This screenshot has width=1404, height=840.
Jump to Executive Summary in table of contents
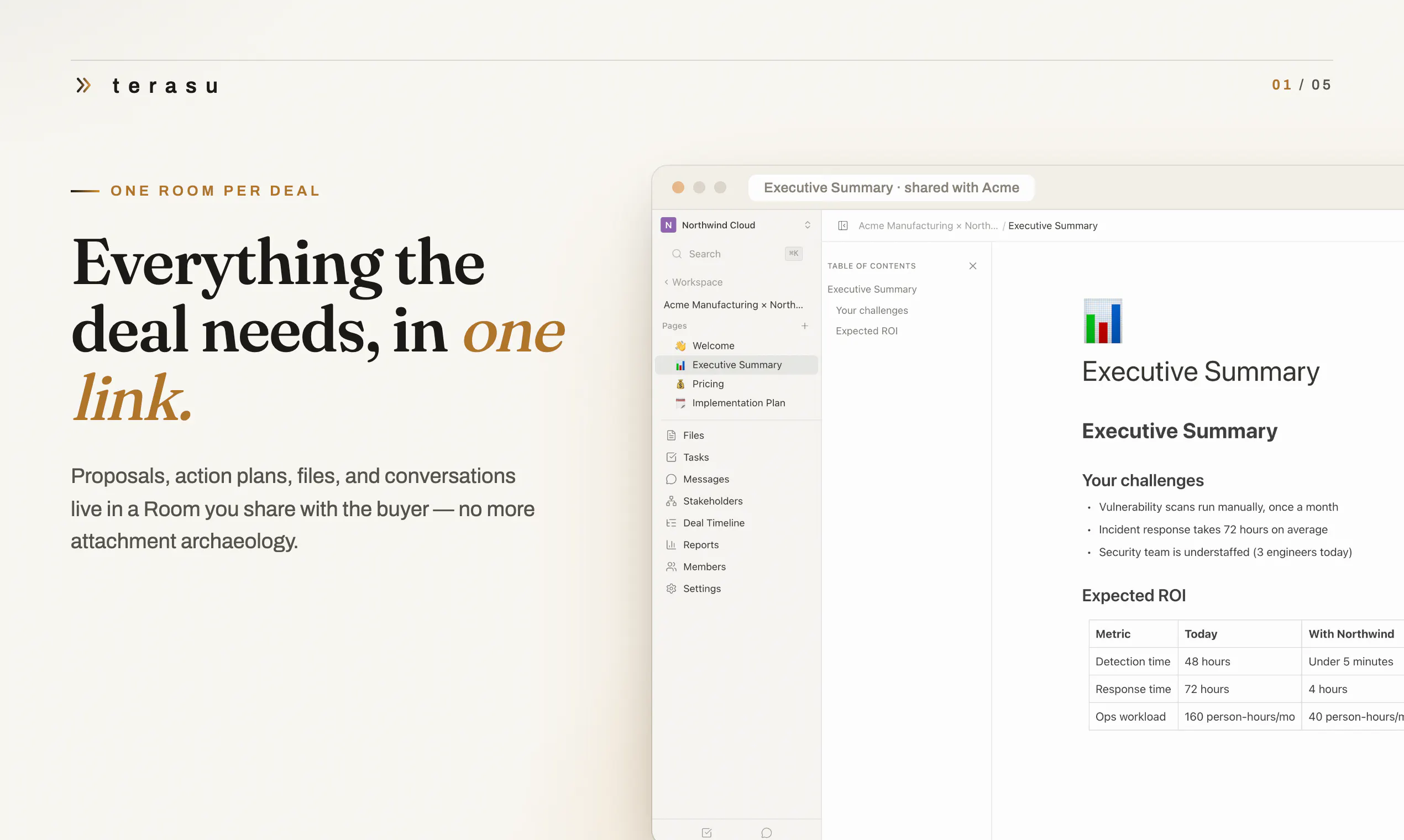pos(872,289)
